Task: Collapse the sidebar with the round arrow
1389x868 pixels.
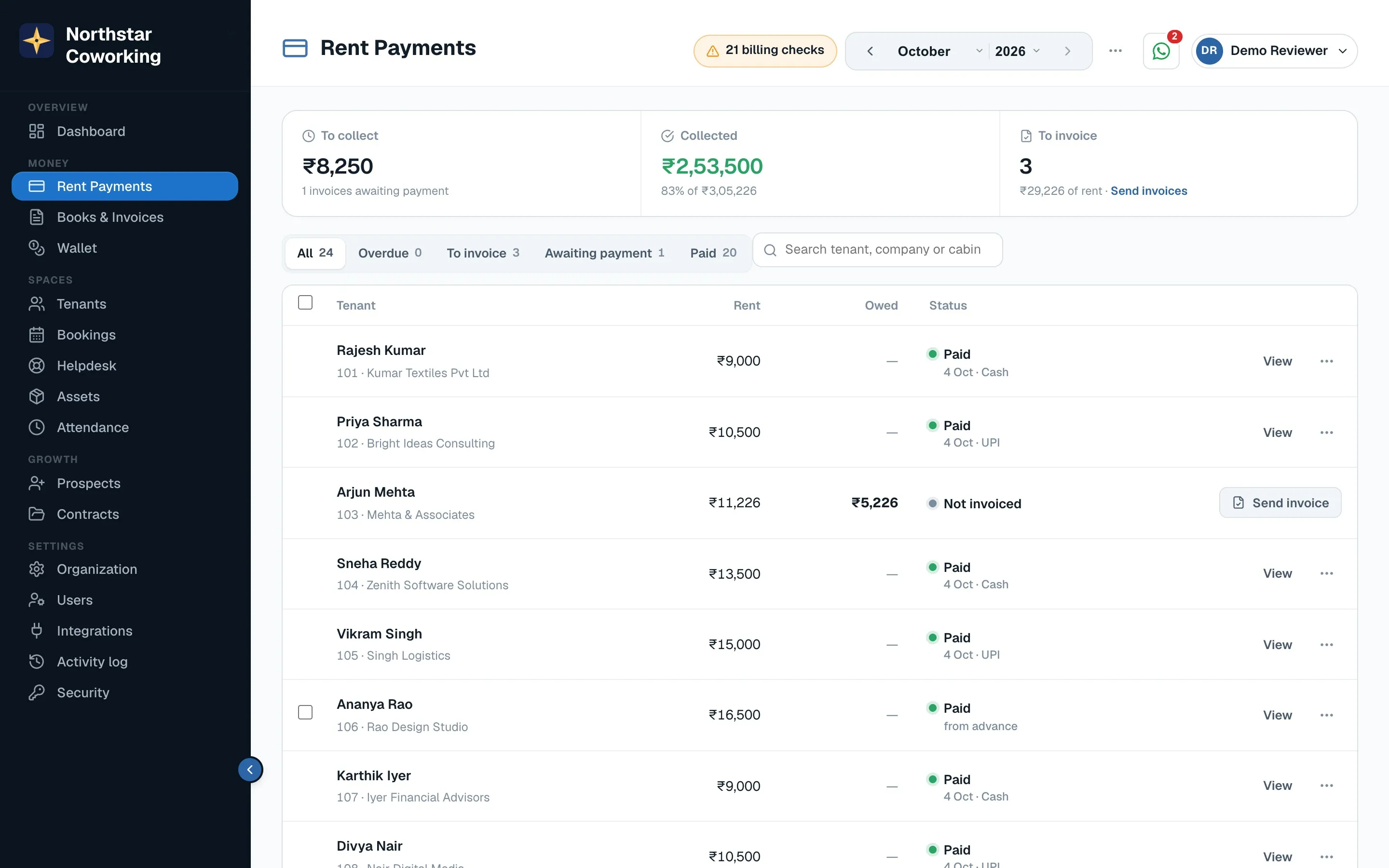Action: click(x=250, y=769)
